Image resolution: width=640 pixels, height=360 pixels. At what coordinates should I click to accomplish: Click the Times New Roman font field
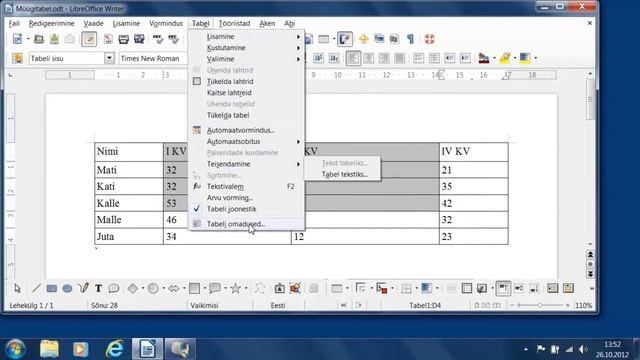pos(153,58)
